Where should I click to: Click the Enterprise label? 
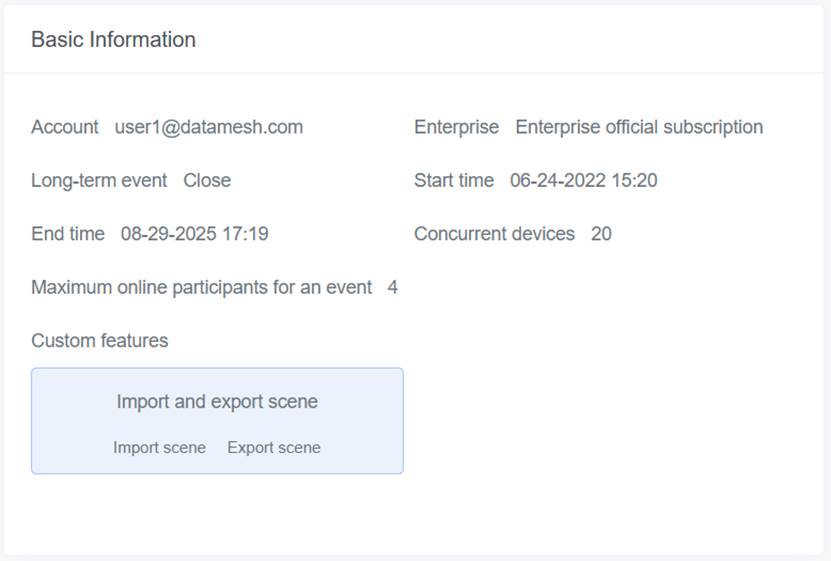click(x=456, y=127)
